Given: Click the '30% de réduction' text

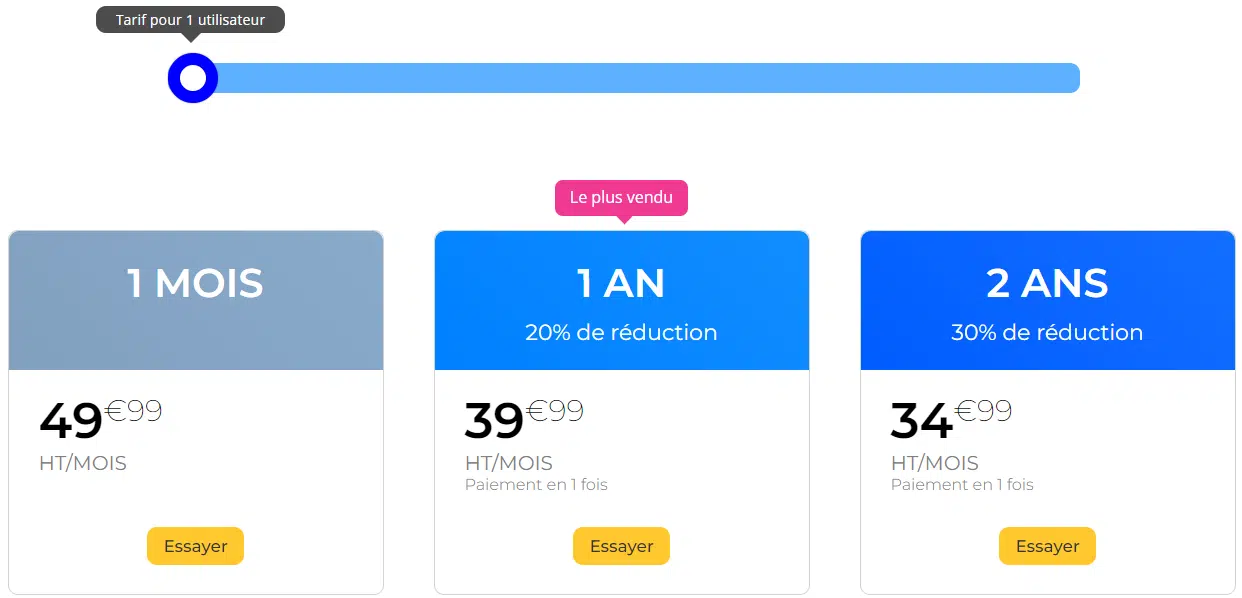Looking at the screenshot, I should [x=1047, y=333].
